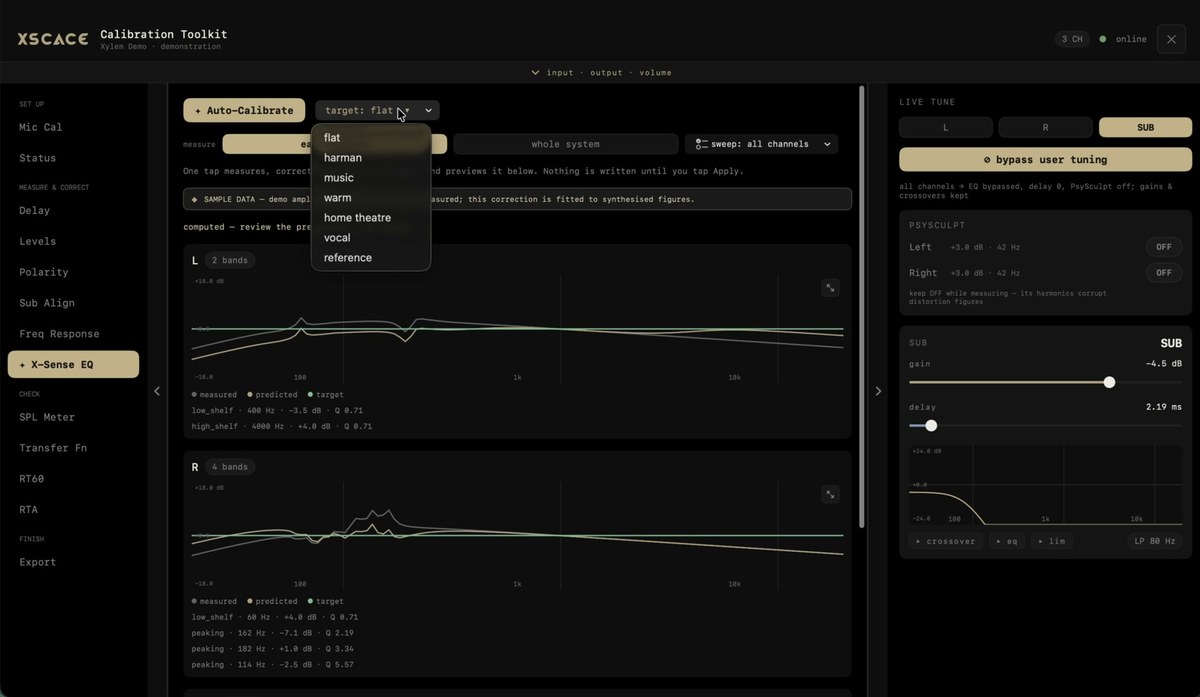The width and height of the screenshot is (1200, 697).
Task: Click the main panel vertical scrollbar
Action: (862, 305)
